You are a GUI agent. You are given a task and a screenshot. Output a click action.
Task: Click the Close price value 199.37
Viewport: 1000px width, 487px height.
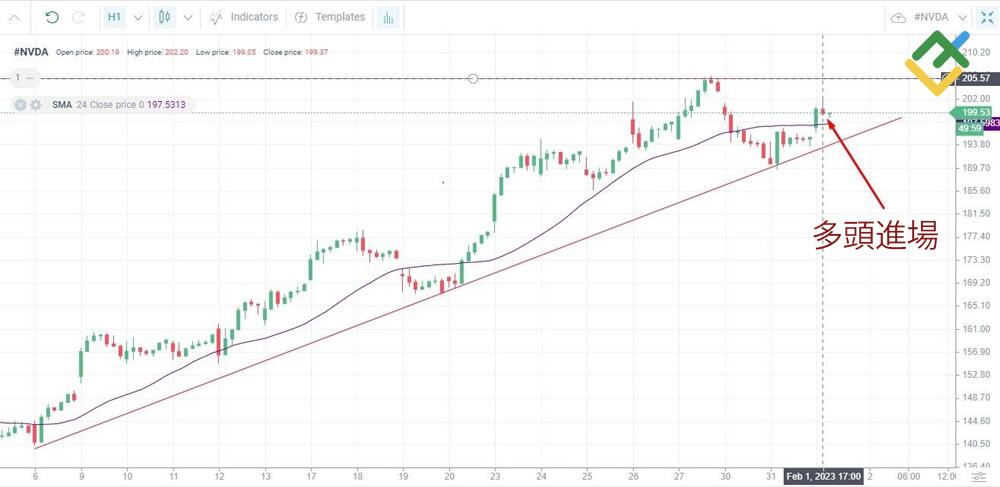pos(316,52)
